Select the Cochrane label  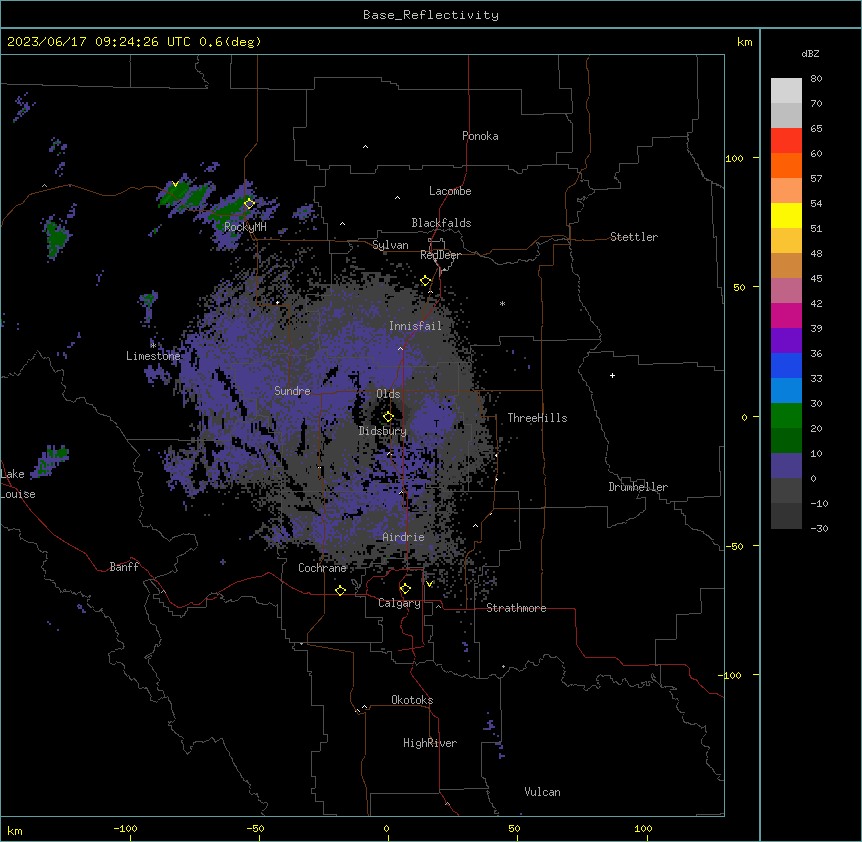[322, 568]
